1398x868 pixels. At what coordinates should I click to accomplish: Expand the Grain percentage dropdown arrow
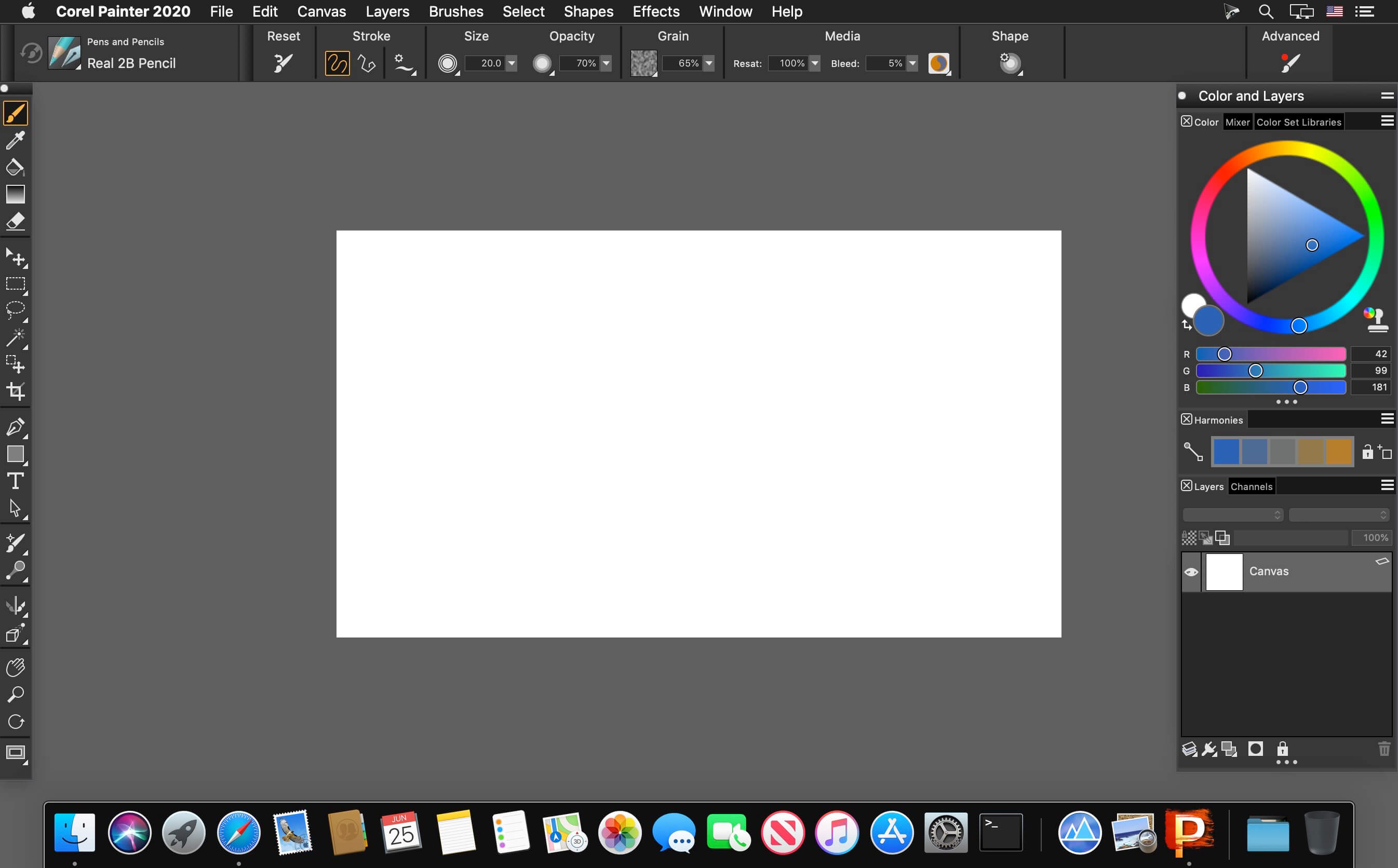tap(709, 63)
